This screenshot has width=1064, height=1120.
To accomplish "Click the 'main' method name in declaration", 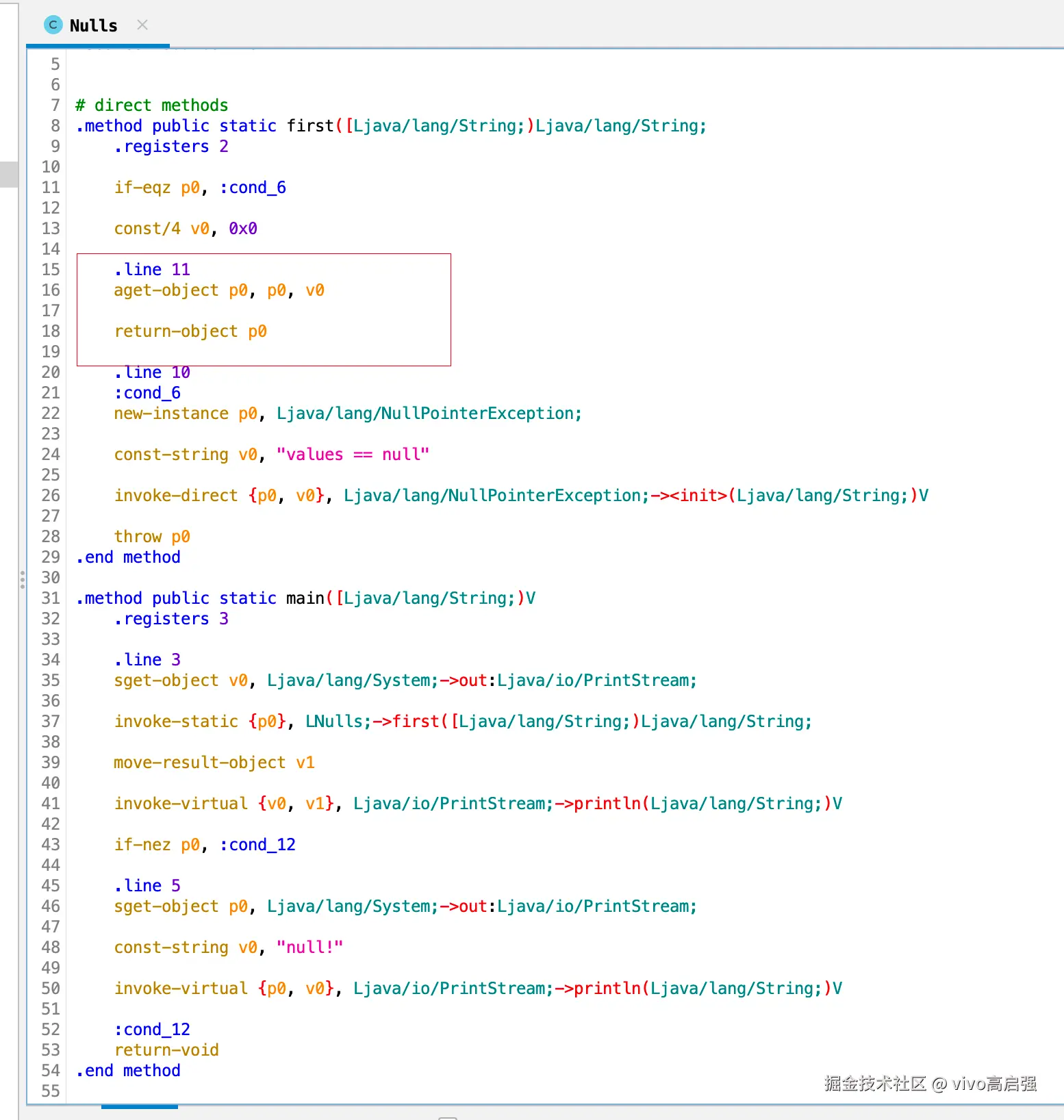I will [x=305, y=598].
